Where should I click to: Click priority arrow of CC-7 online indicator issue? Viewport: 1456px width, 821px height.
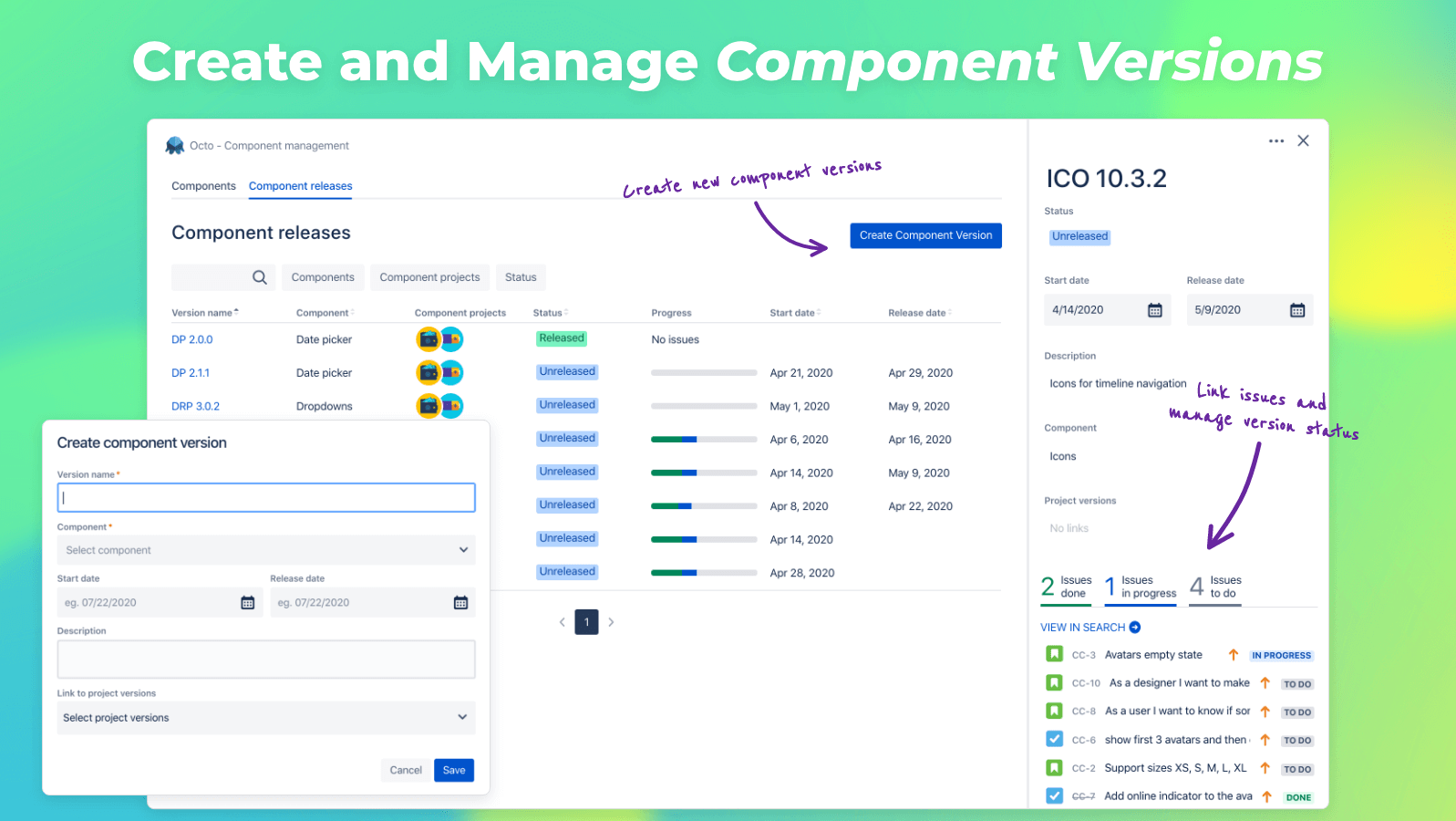coord(1267,796)
